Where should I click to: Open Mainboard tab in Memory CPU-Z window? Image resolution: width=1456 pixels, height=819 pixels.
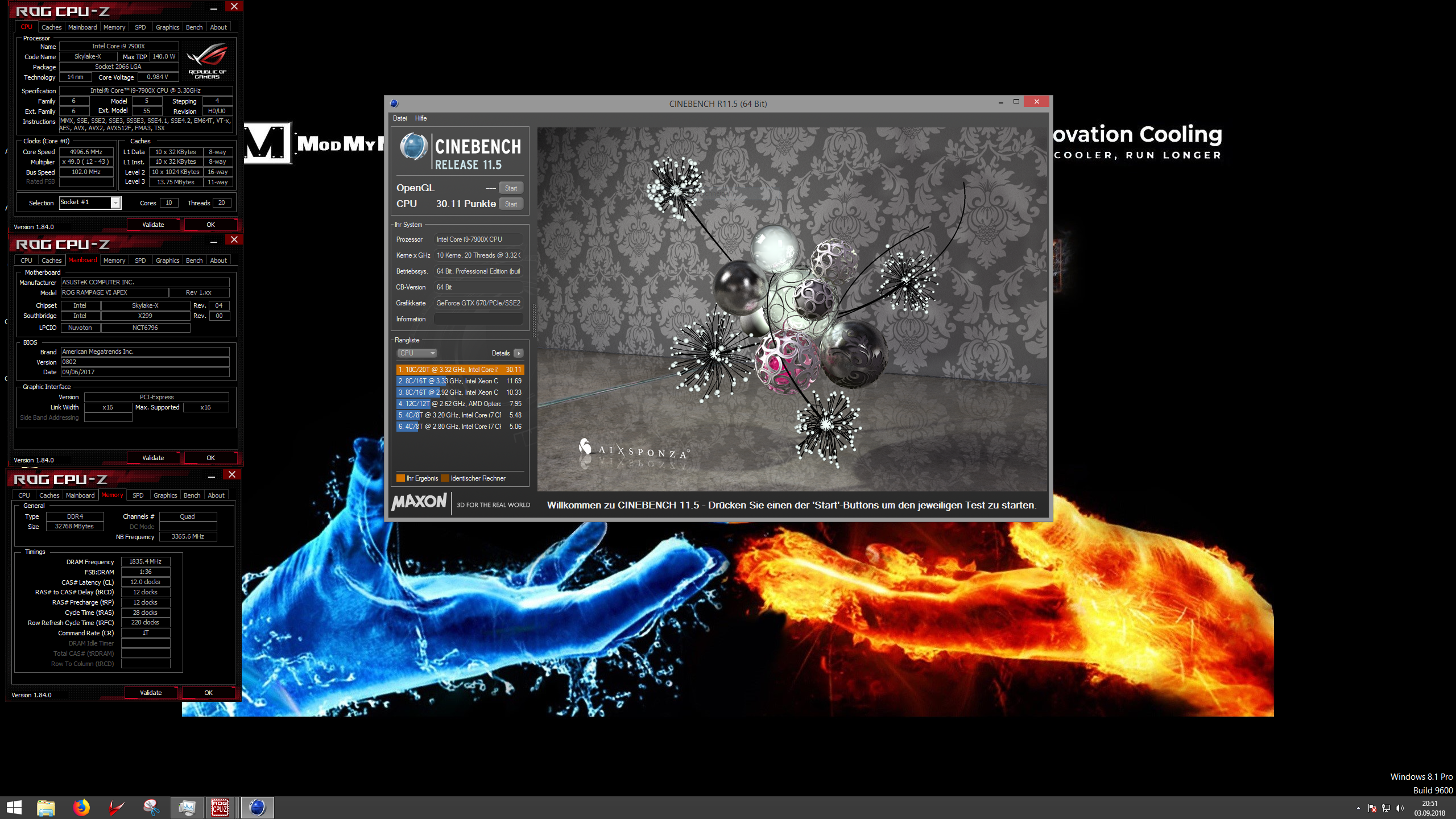[x=80, y=495]
